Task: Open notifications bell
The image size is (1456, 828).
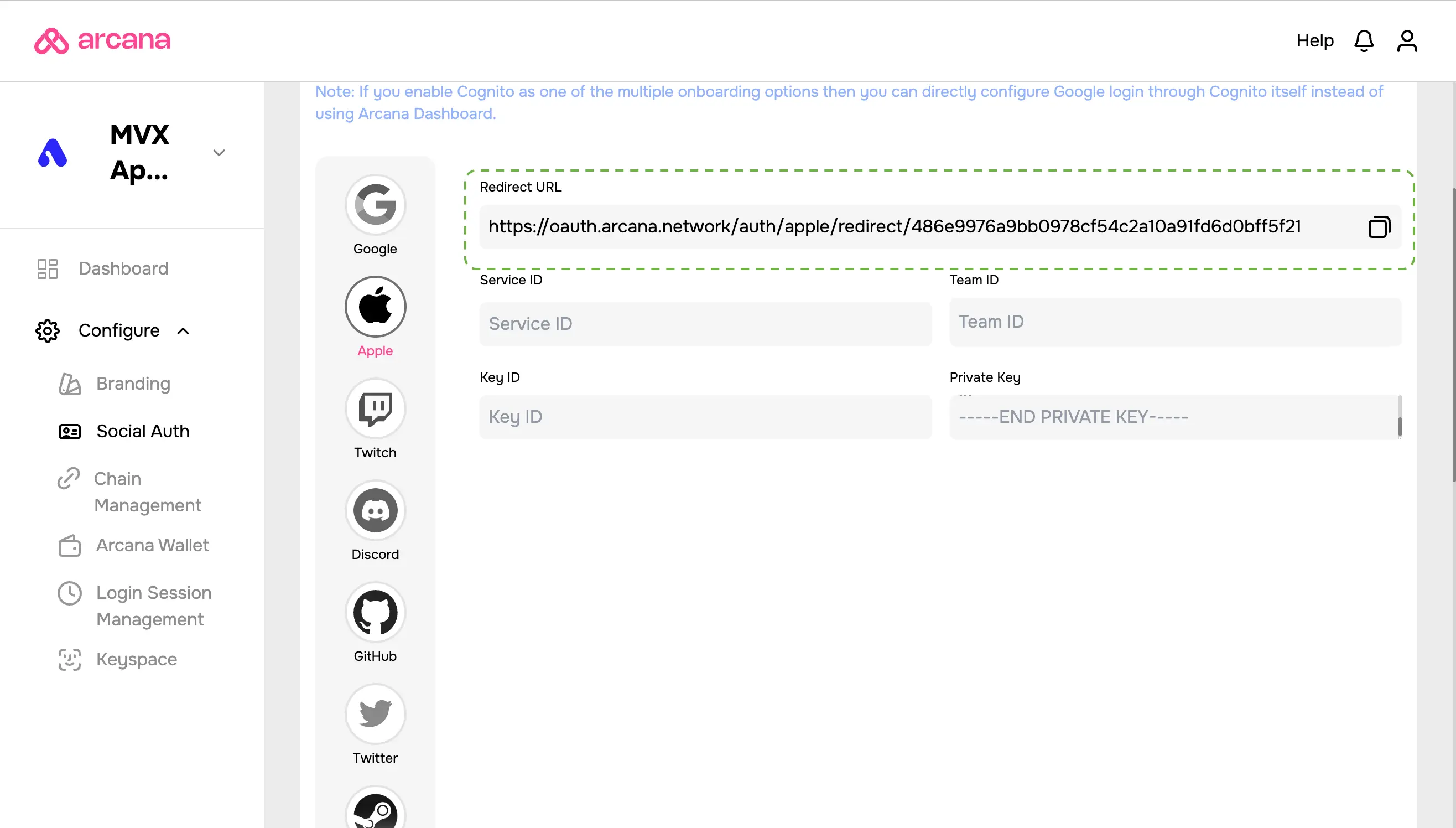Action: pos(1364,41)
